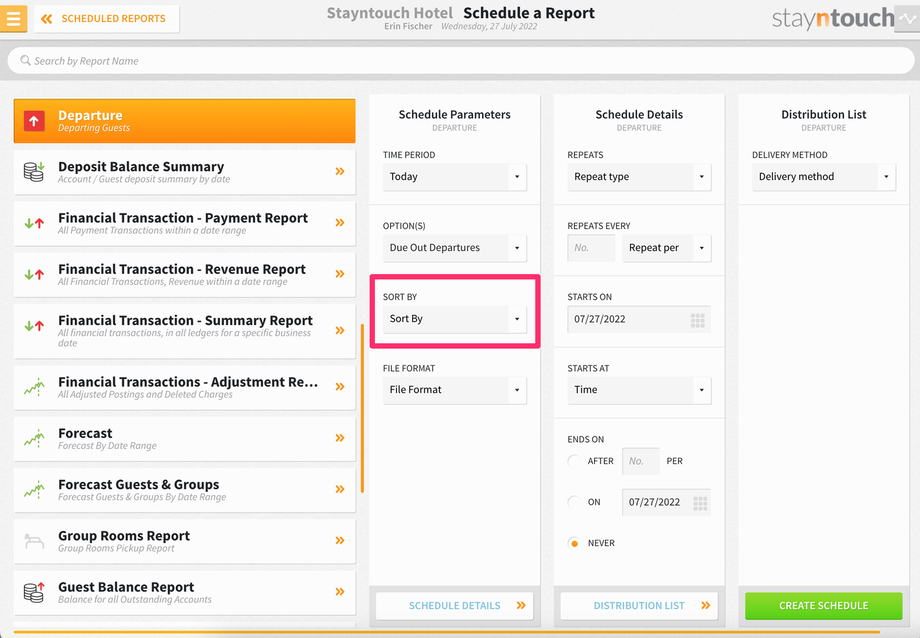Open the Delivery method dropdown
This screenshot has width=920, height=638.
pos(824,177)
